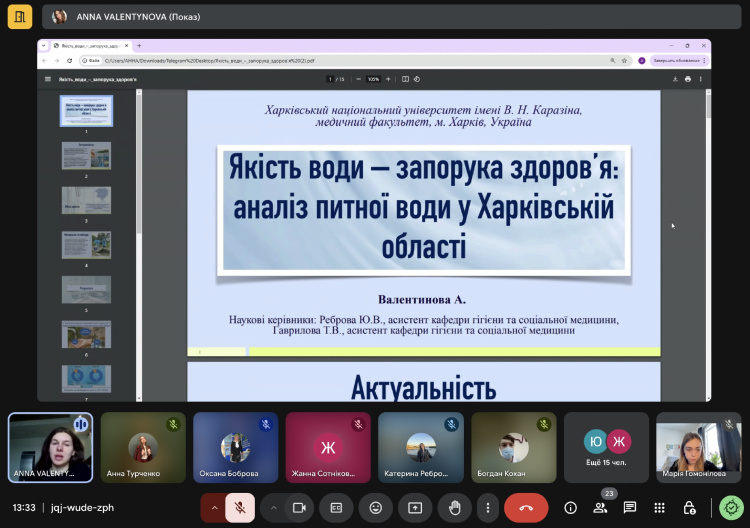Open host controls lock icon
Screen dimensions: 750x528
tap(689, 508)
